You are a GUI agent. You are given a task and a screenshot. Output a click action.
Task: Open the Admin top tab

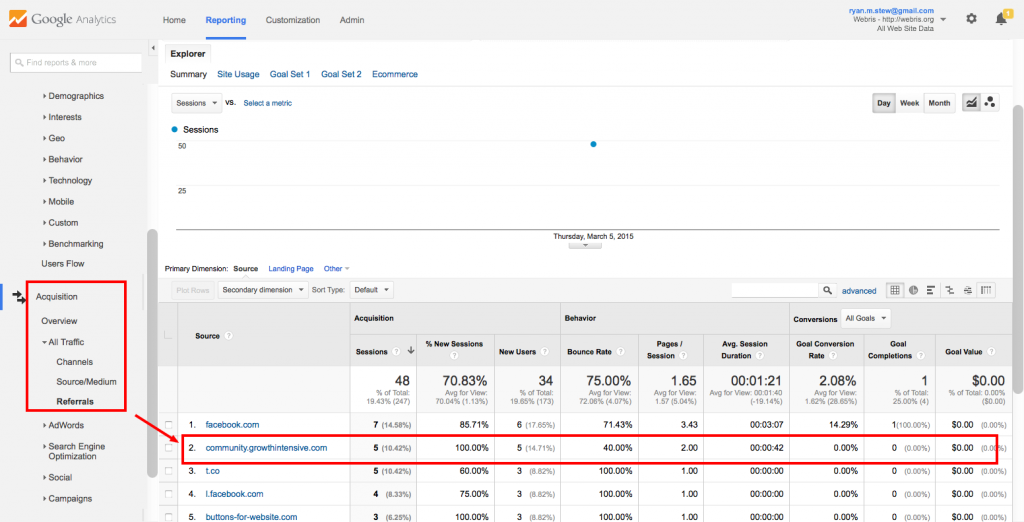click(352, 20)
